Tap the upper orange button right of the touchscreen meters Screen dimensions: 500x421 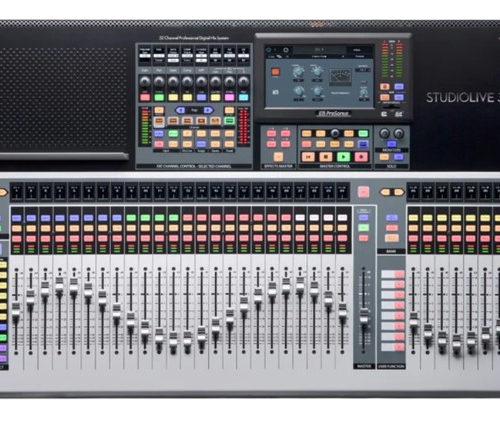coord(385,87)
